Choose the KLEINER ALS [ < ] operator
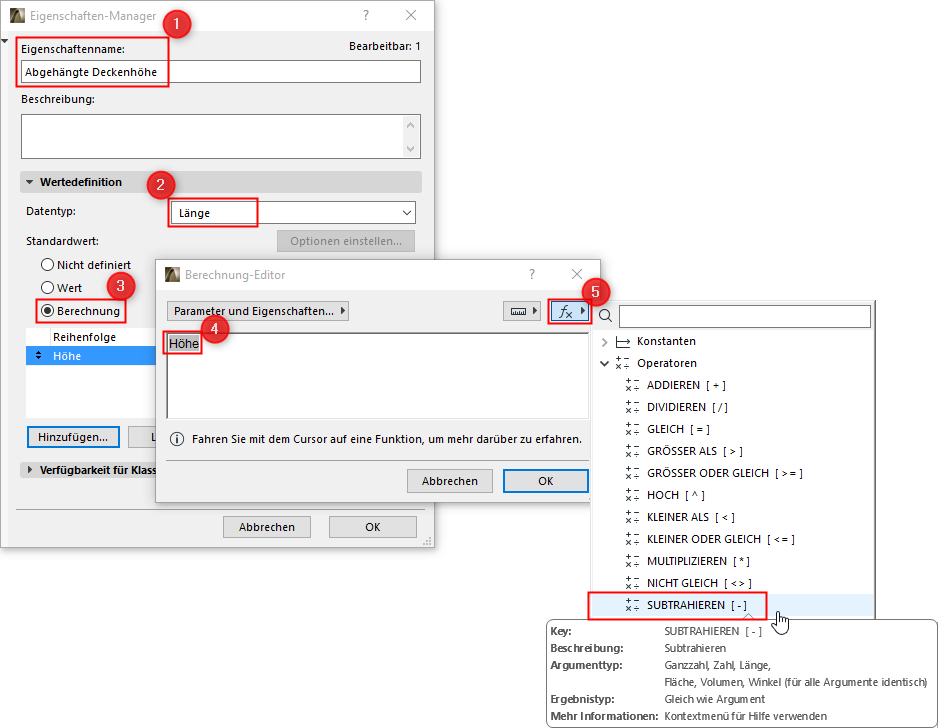 [x=690, y=517]
